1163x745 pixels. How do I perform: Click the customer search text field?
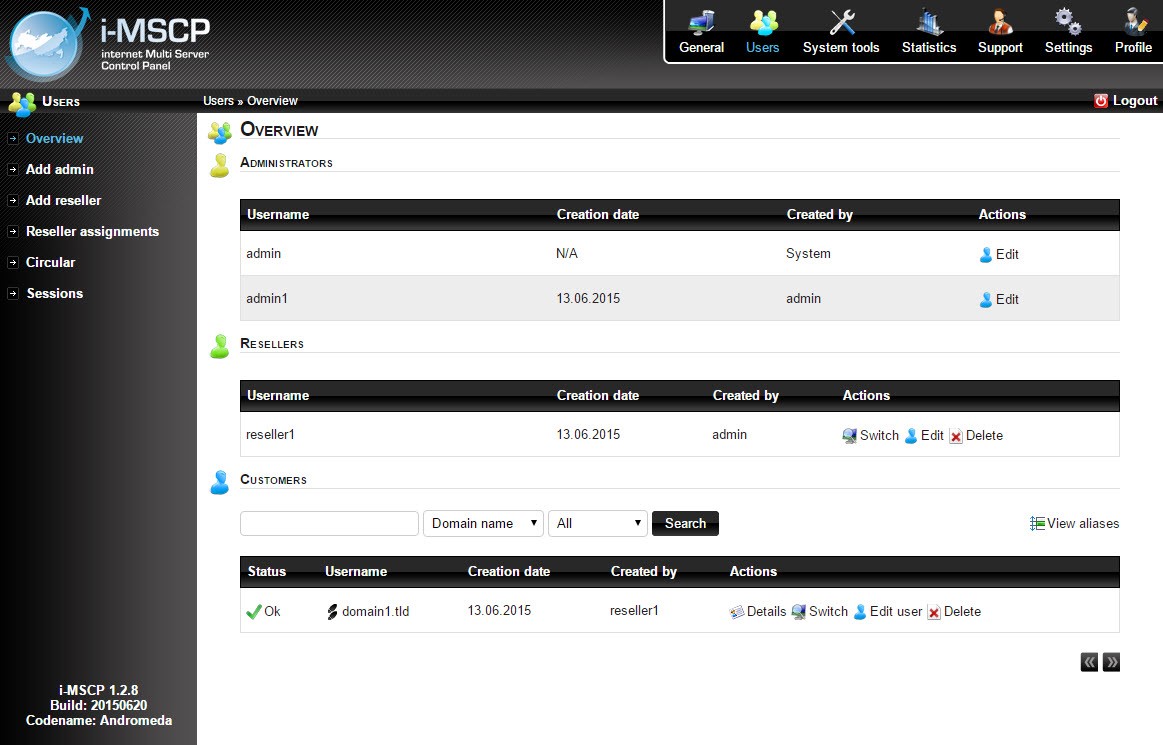click(329, 524)
